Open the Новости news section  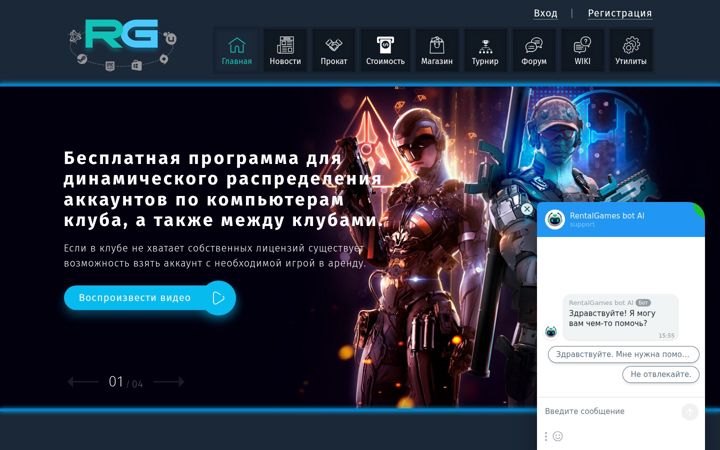285,51
